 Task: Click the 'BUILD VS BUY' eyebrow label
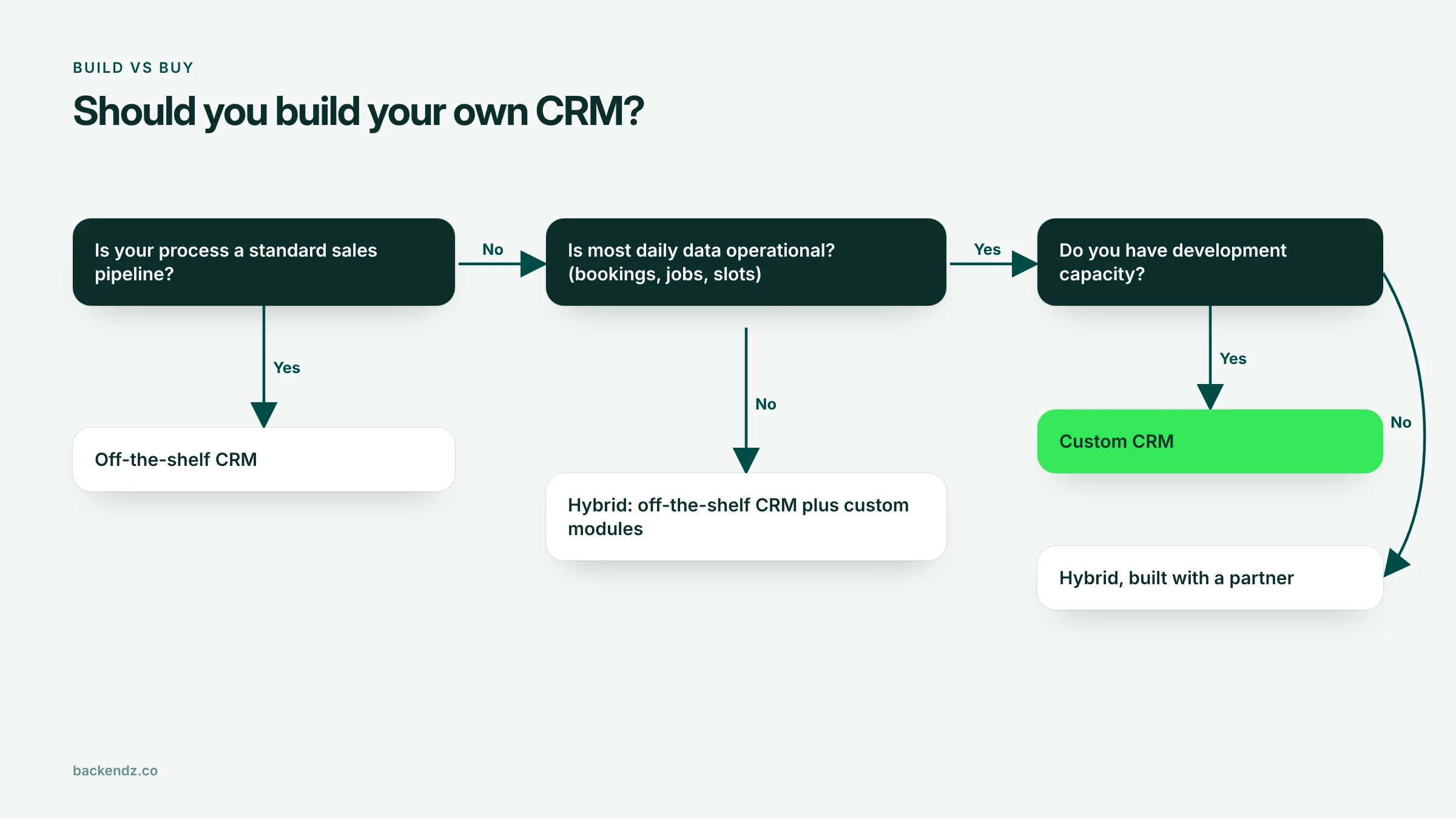coord(133,67)
